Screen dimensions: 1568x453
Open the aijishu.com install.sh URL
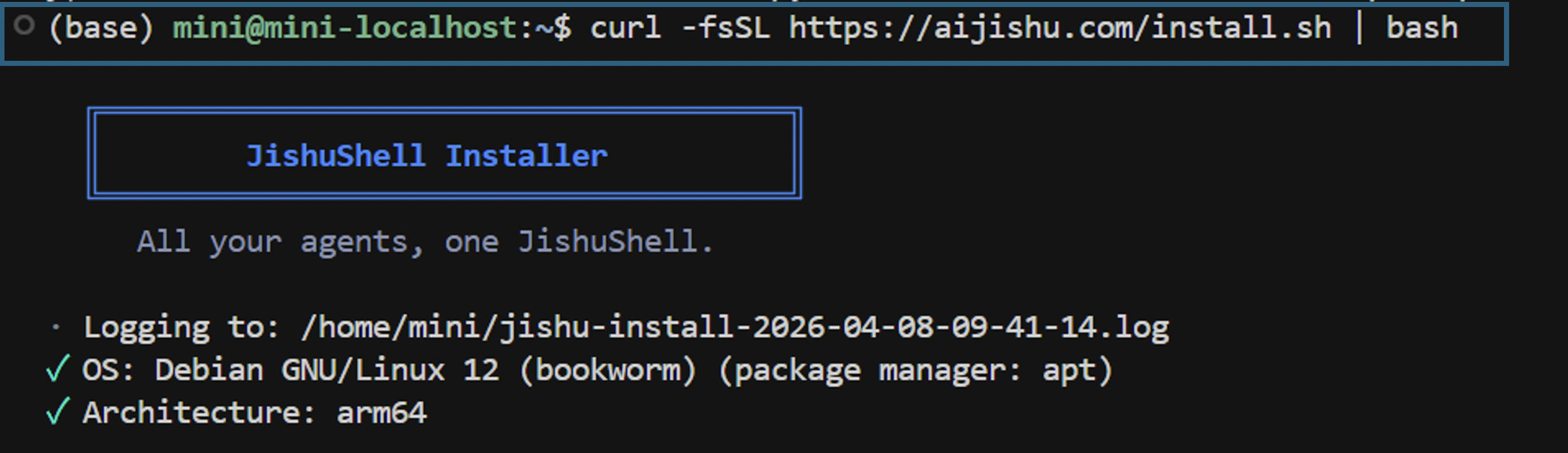[x=1060, y=28]
